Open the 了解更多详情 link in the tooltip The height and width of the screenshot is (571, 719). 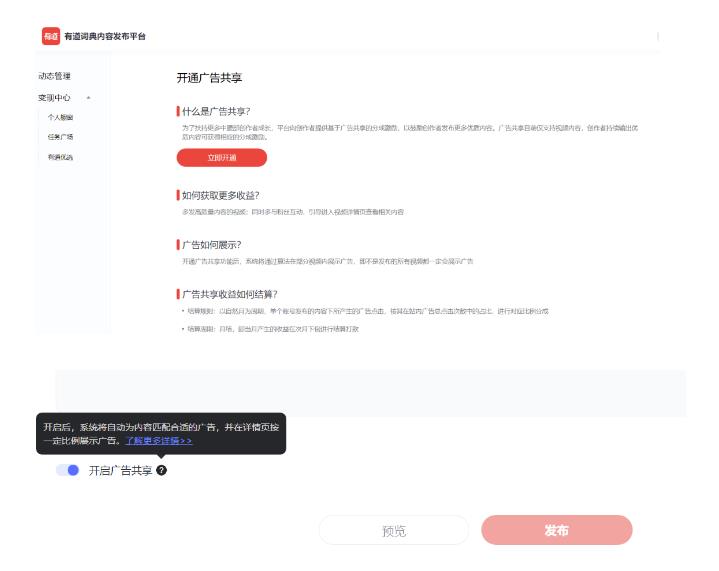(159, 440)
